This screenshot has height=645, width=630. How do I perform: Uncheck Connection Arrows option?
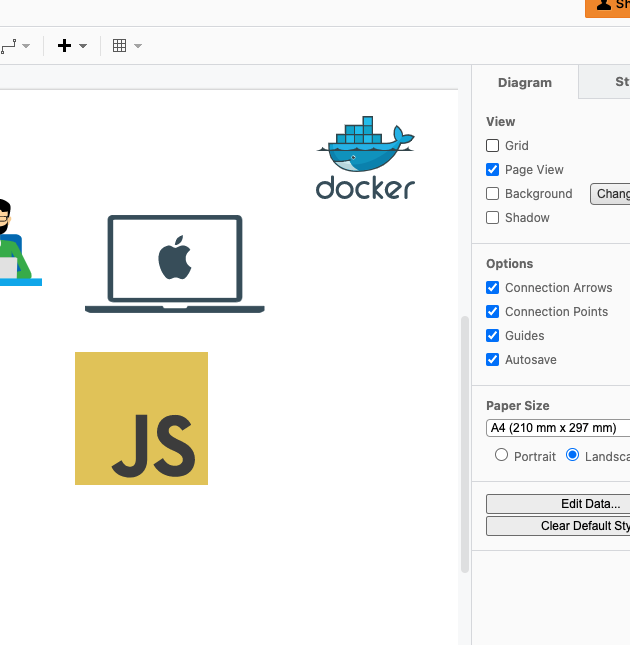[492, 288]
